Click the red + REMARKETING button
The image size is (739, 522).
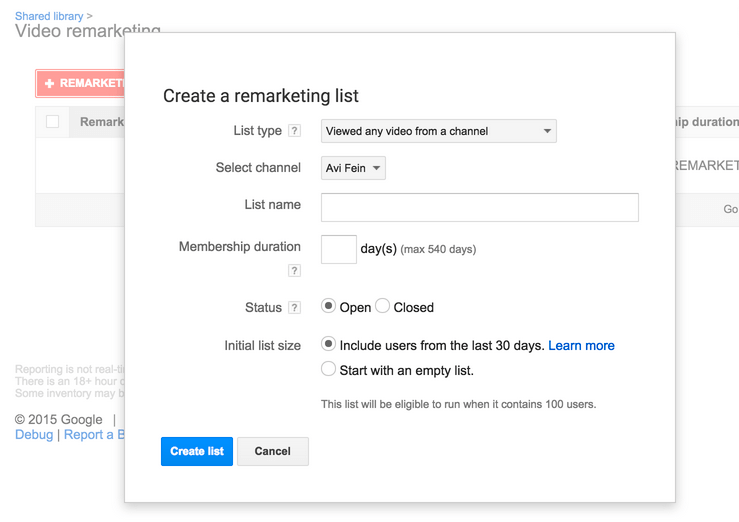80,83
